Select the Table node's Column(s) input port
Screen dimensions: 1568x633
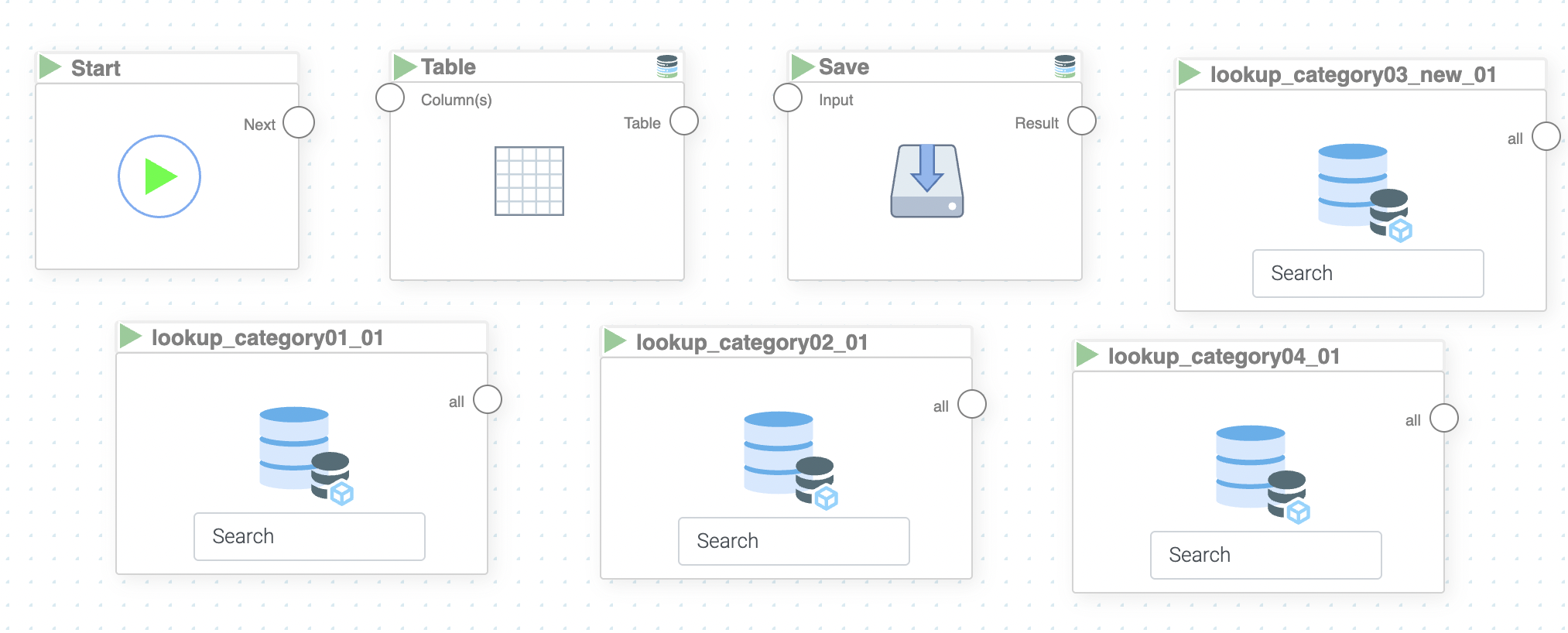(390, 98)
